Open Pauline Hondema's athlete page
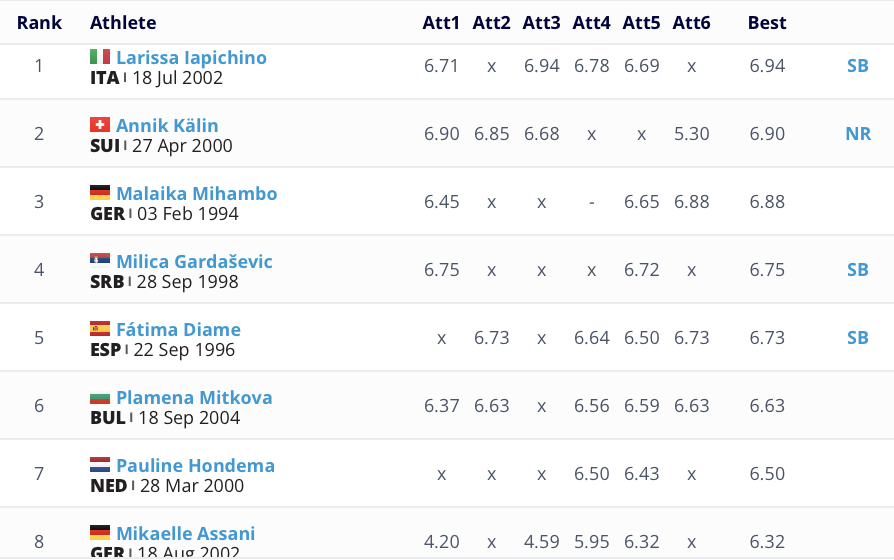Viewport: 894px width, 560px height. coord(195,466)
